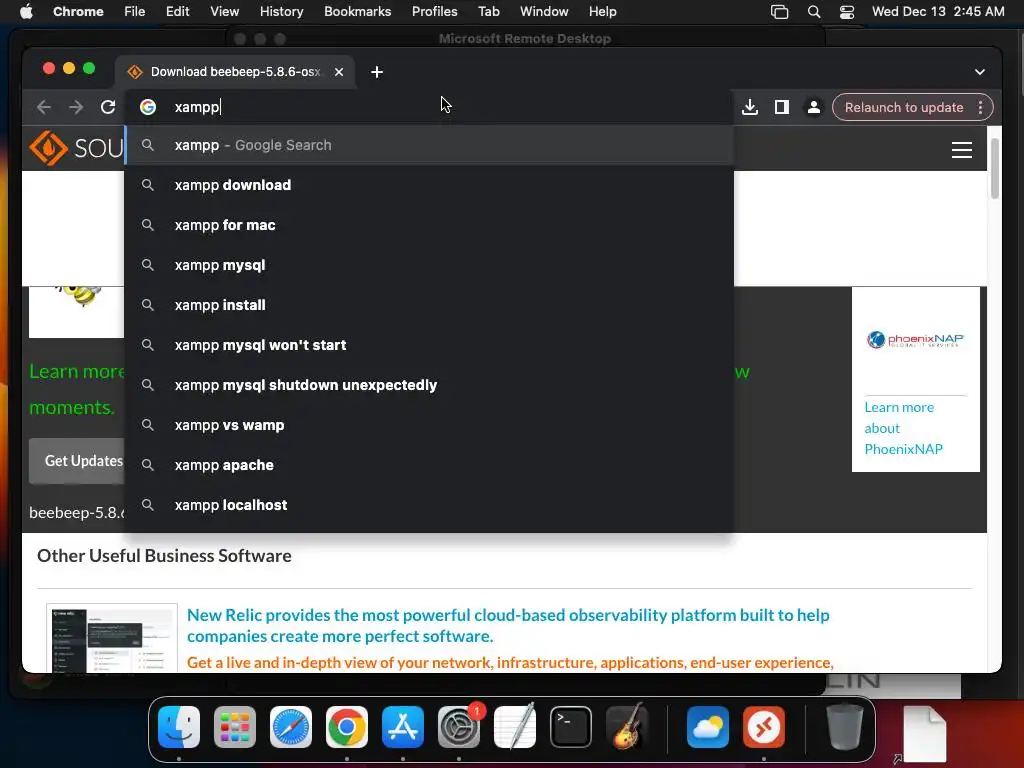Select 'xampp download' suggestion
Screen dimensions: 1024x768
pos(430,185)
